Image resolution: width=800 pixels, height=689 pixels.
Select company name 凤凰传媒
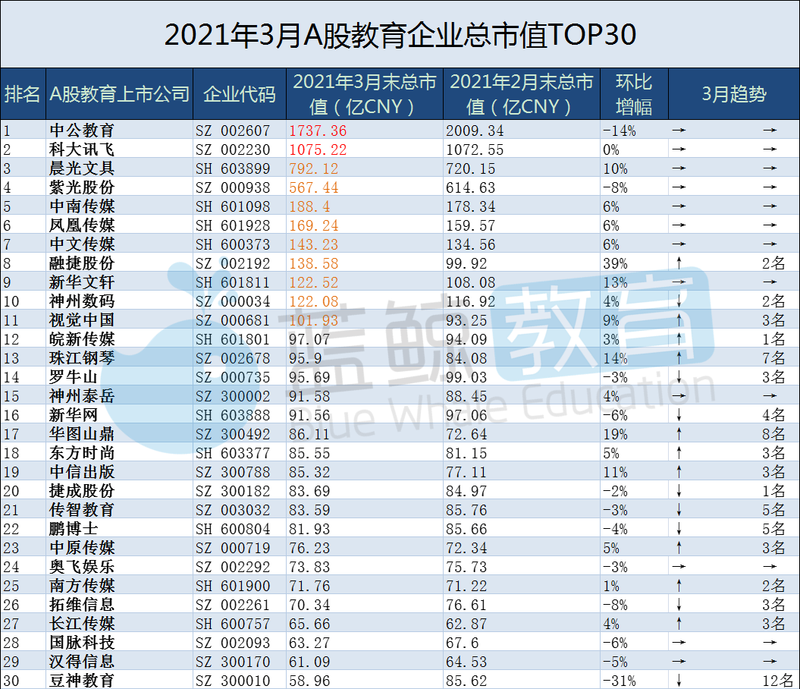[82, 225]
